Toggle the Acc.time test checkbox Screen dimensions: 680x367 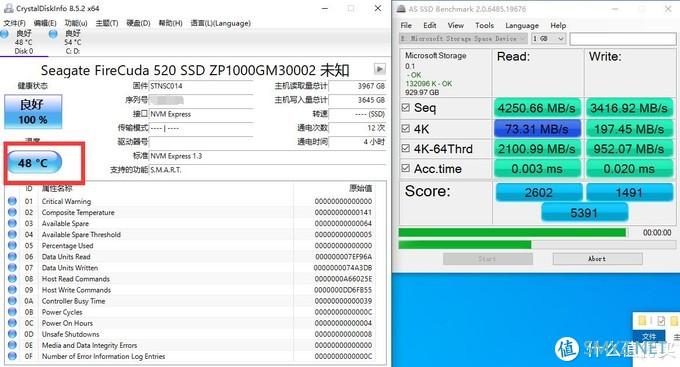click(x=405, y=168)
